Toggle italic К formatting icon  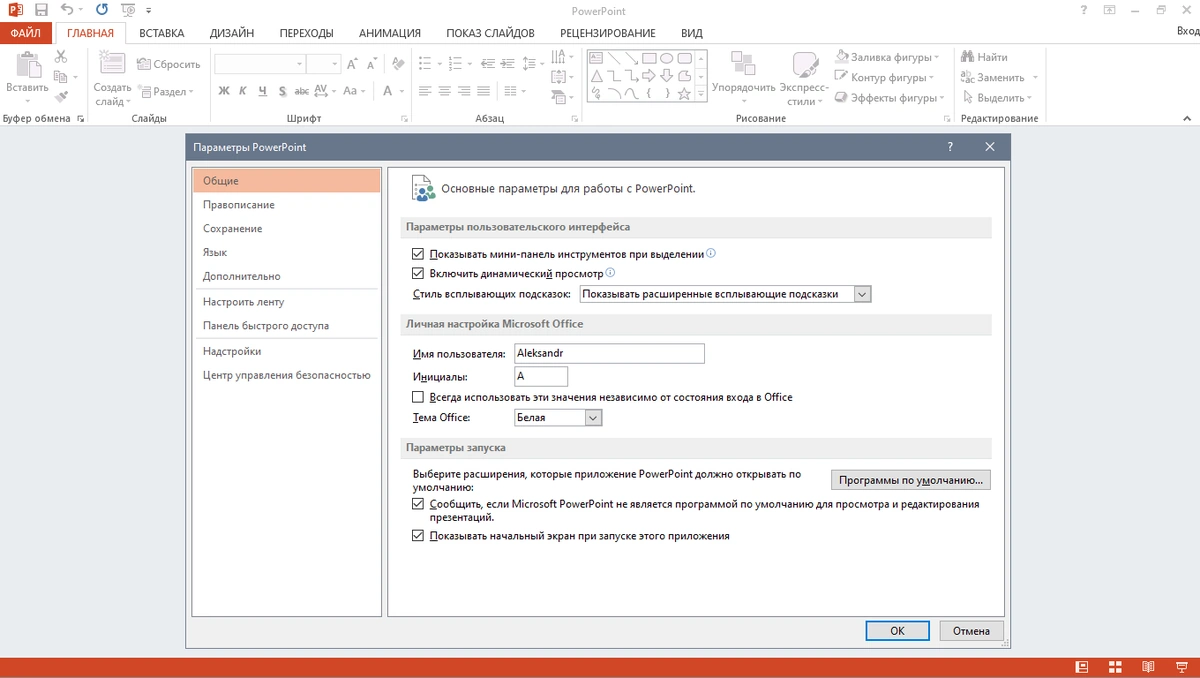243,91
